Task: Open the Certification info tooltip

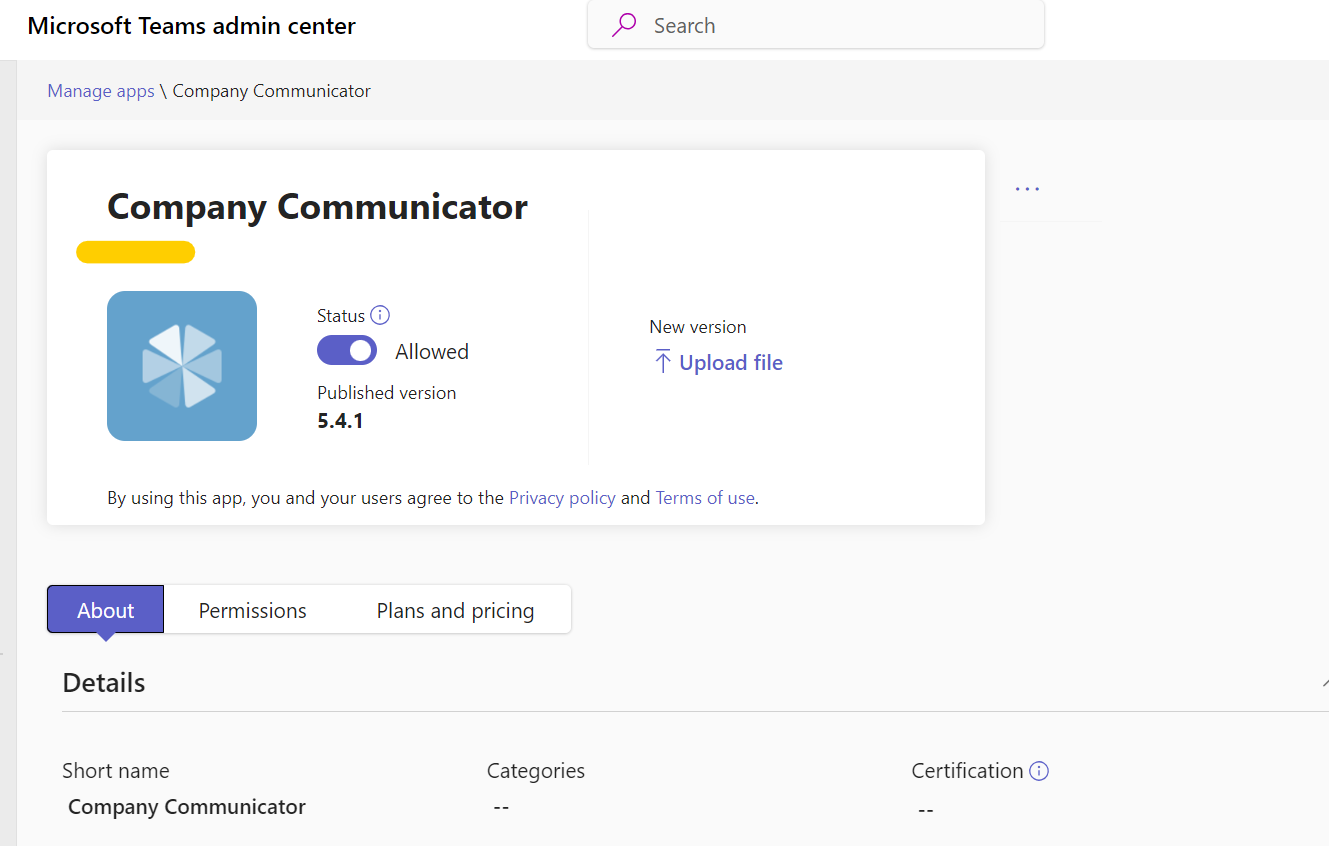Action: [x=1039, y=770]
